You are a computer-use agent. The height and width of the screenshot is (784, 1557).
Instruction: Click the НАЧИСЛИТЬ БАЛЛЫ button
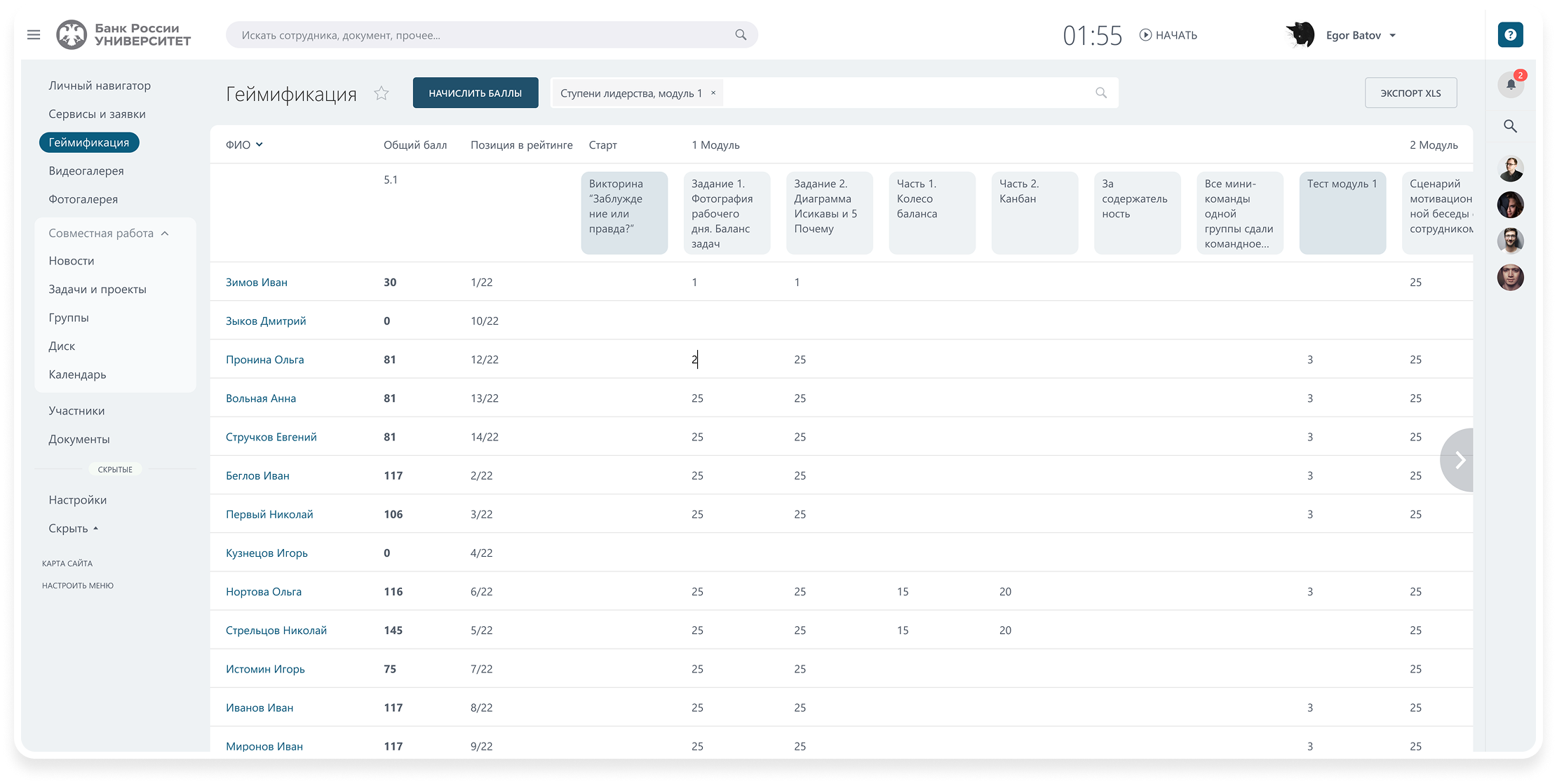pyautogui.click(x=476, y=93)
